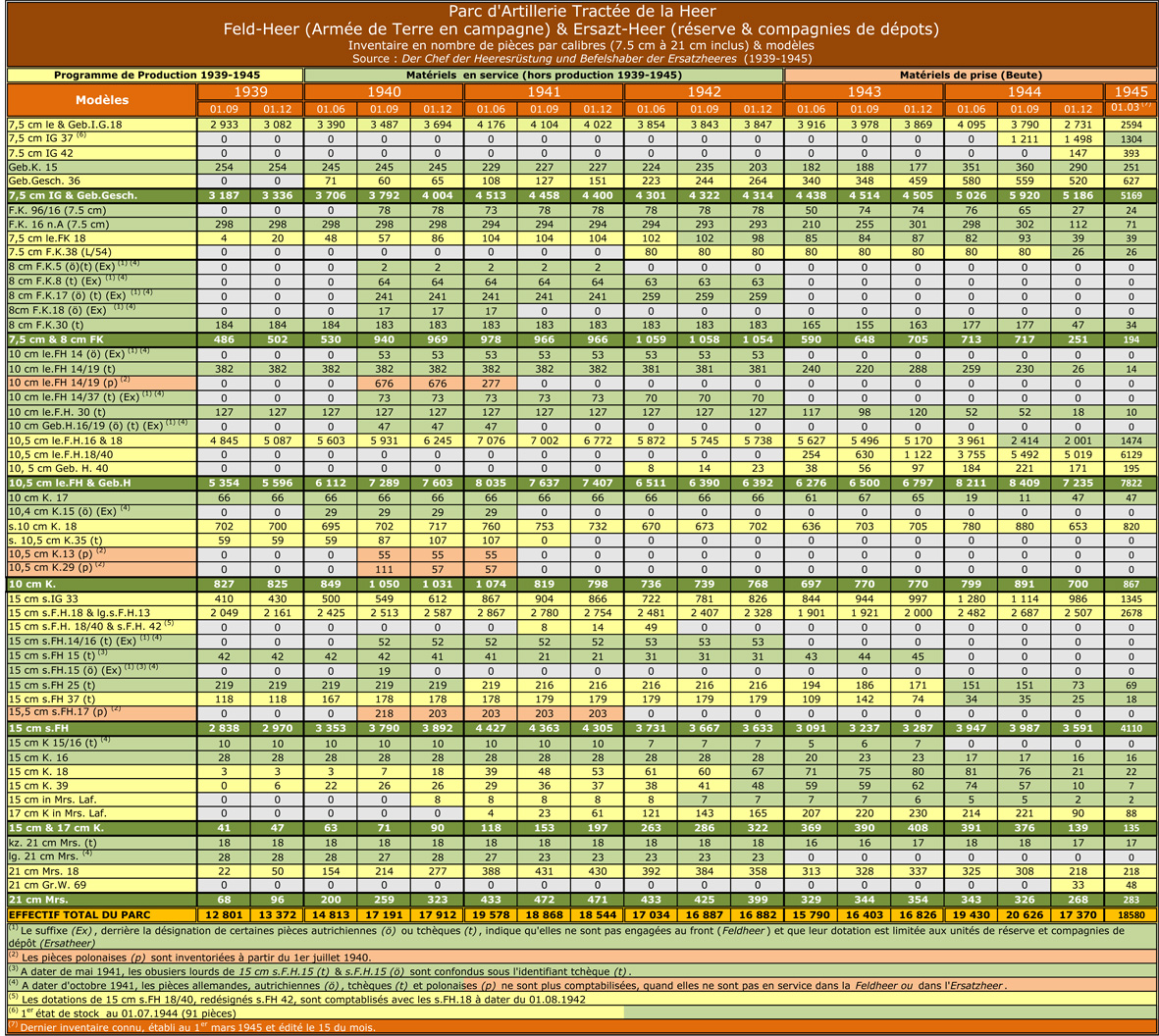Click the title 'Parc d'Artillerie Tractée de la Heer'

coord(582,11)
